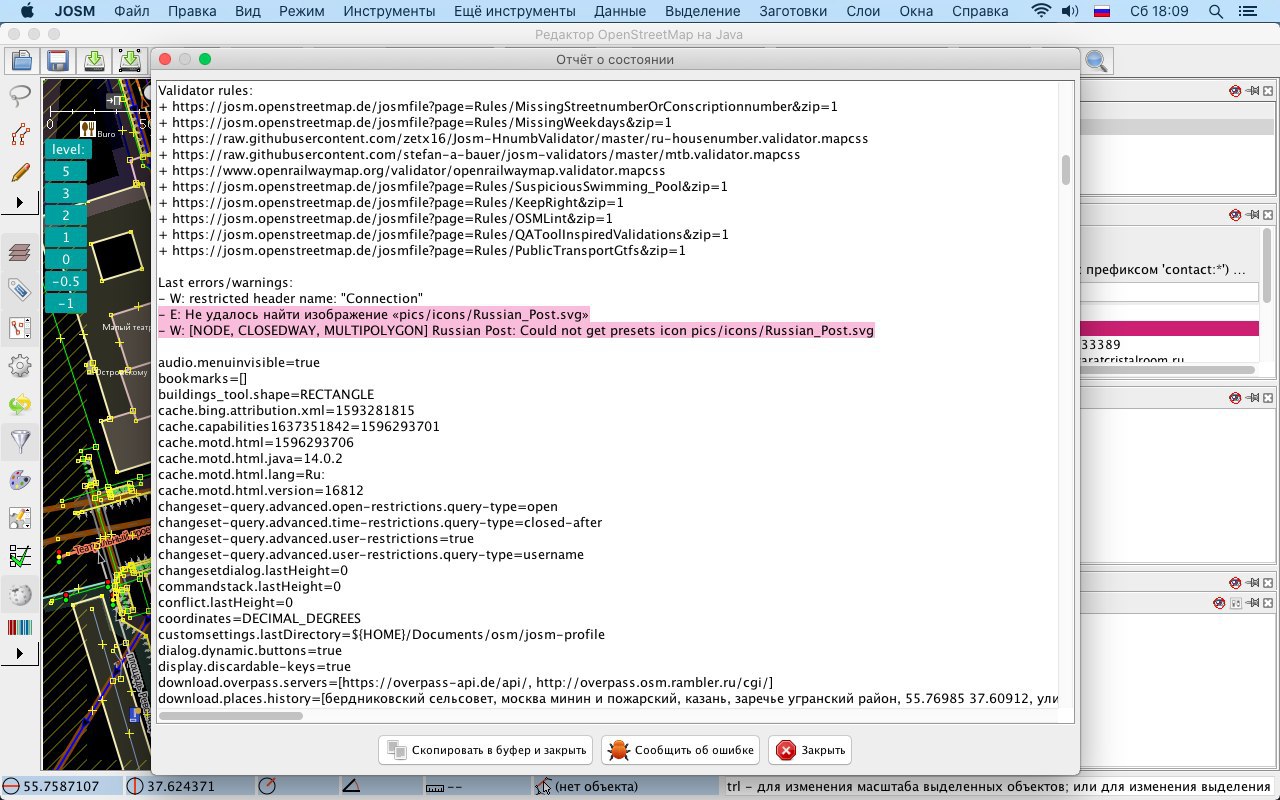Open the Слои menu
The width and height of the screenshot is (1280, 800).
pos(862,11)
